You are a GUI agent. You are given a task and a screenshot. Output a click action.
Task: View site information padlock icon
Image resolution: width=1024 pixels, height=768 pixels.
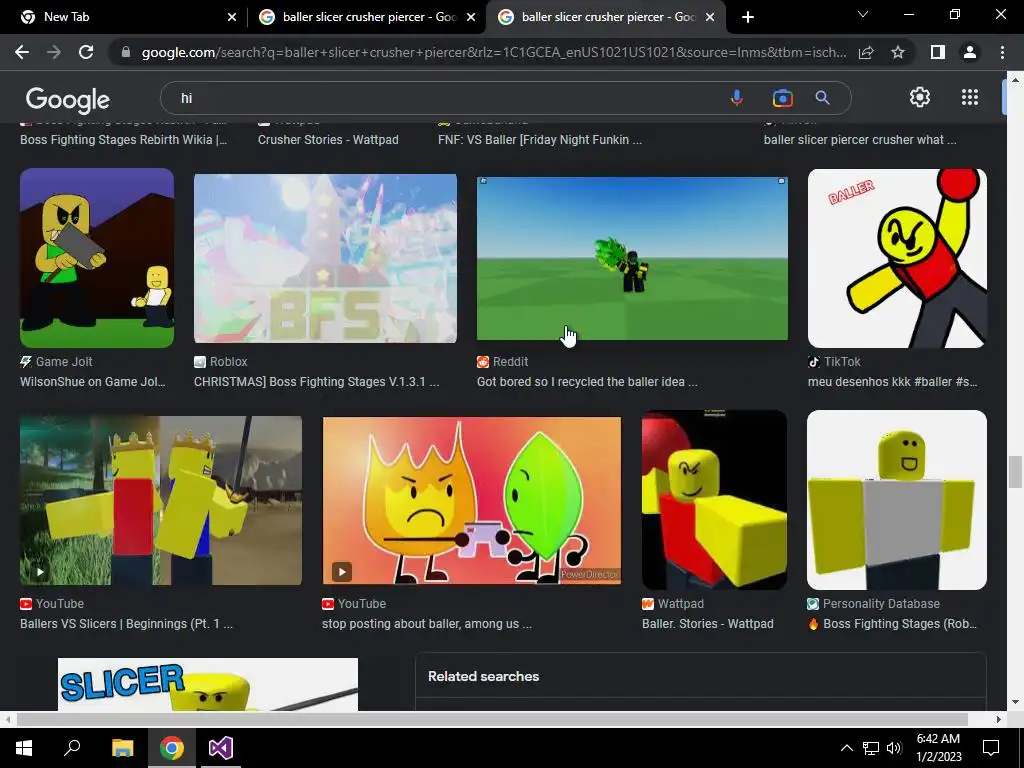point(126,52)
